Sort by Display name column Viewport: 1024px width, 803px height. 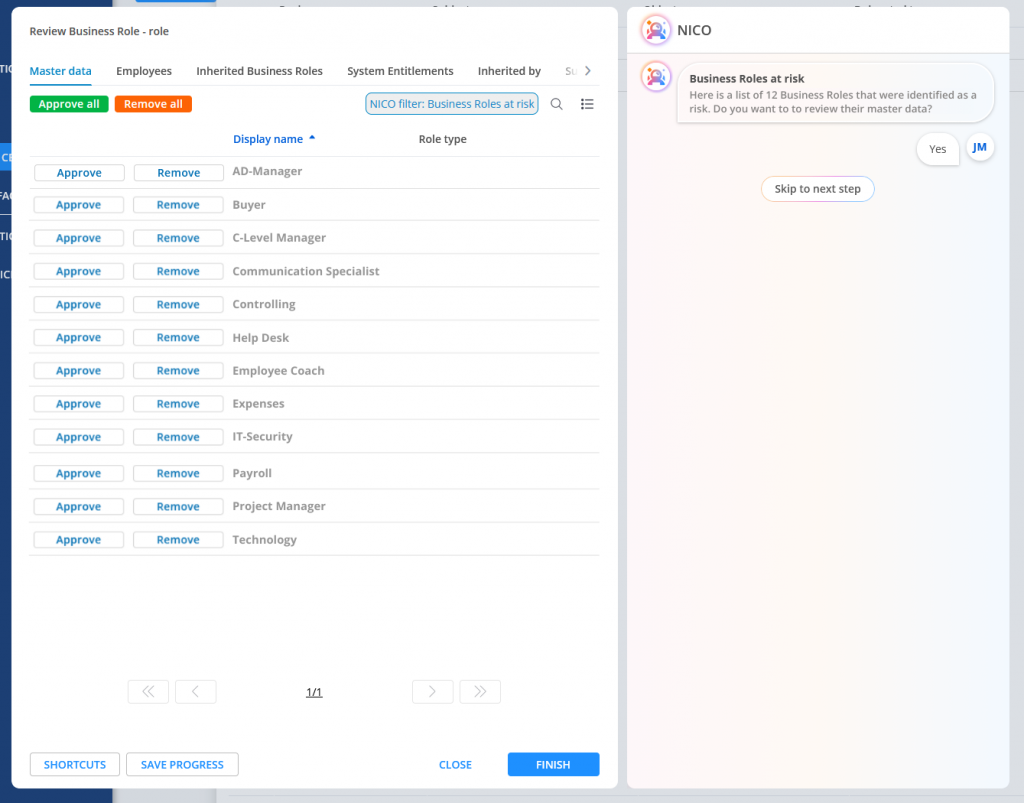point(268,139)
